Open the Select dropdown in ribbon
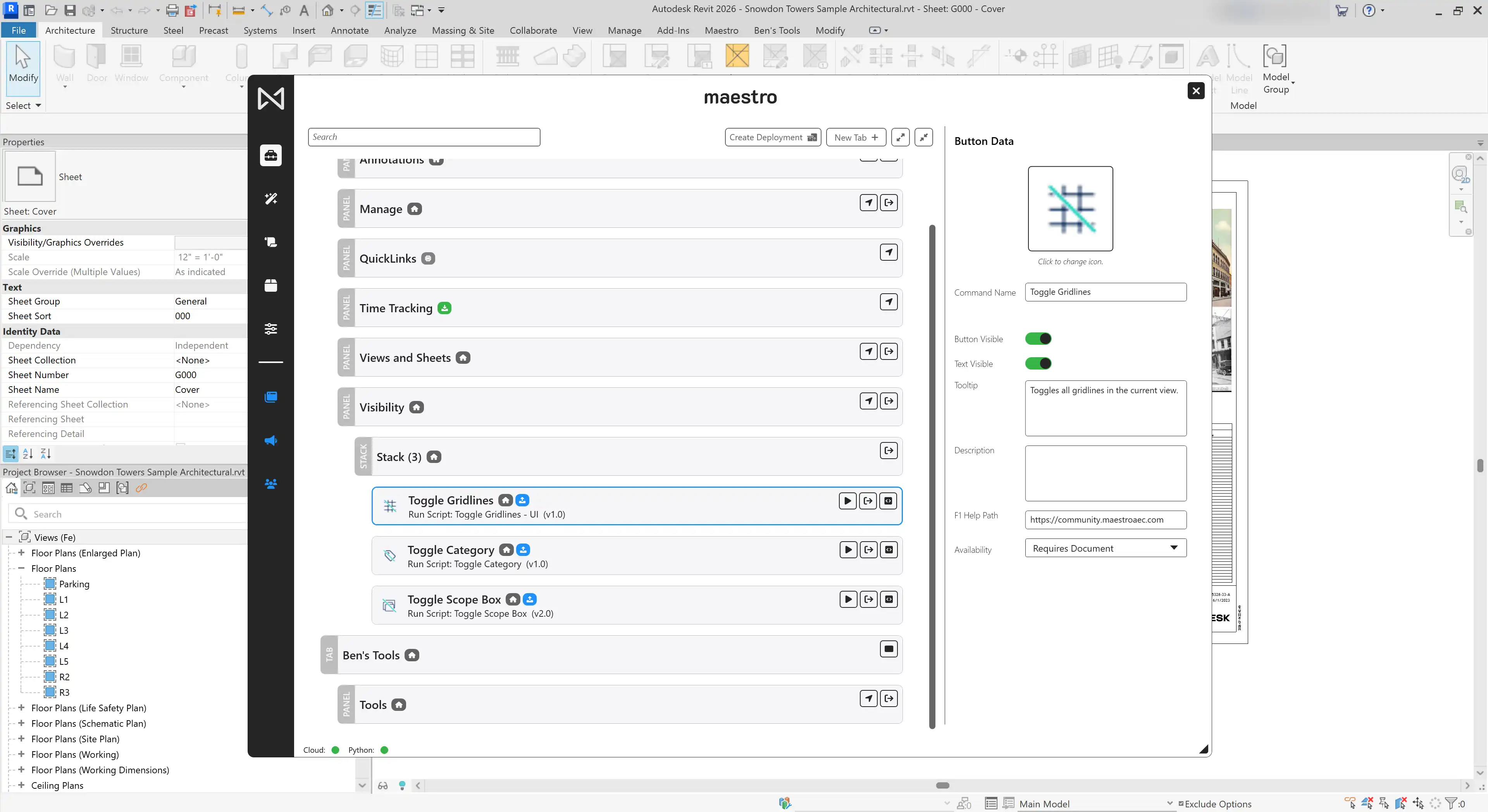The width and height of the screenshot is (1488, 812). pyautogui.click(x=23, y=106)
